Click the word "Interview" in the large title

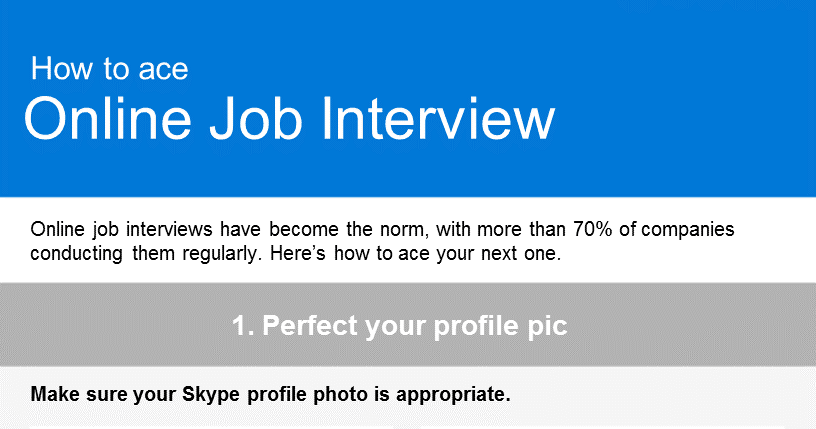(x=438, y=119)
